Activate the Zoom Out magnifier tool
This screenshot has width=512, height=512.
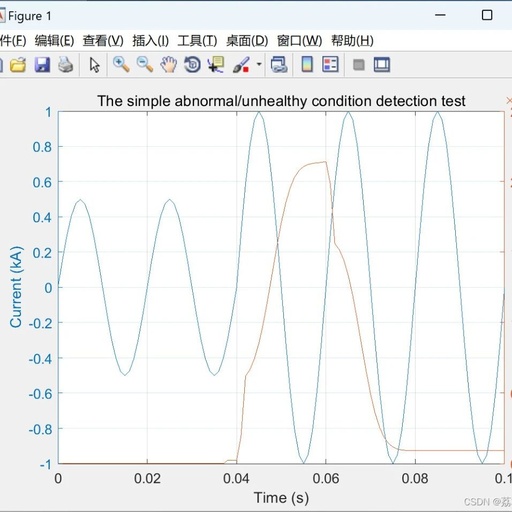pyautogui.click(x=145, y=64)
